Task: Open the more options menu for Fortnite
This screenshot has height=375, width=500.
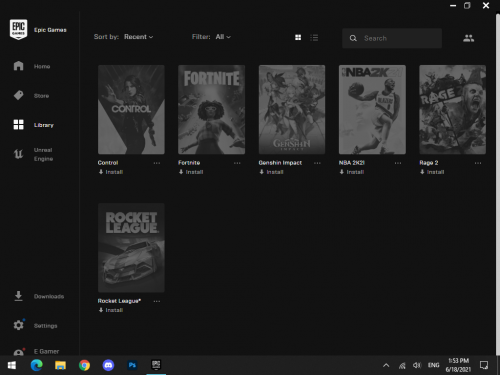Action: 237,163
